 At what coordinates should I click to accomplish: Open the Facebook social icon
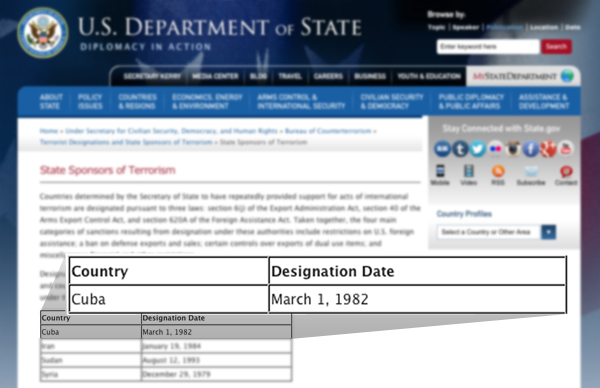point(531,148)
